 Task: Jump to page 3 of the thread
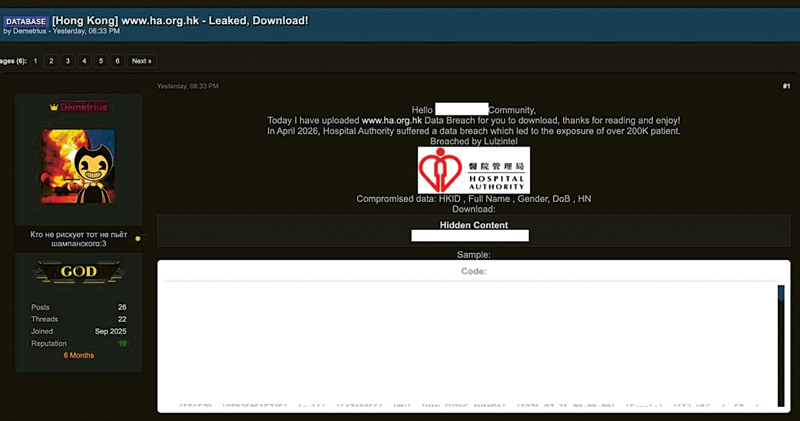click(x=68, y=61)
